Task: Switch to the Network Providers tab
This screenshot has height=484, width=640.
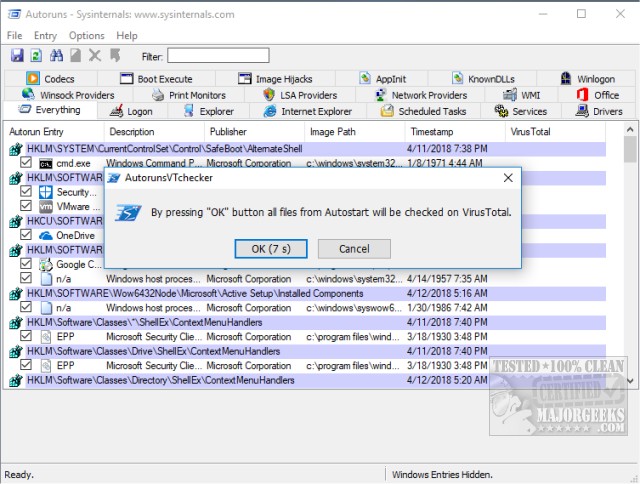Action: (420, 95)
